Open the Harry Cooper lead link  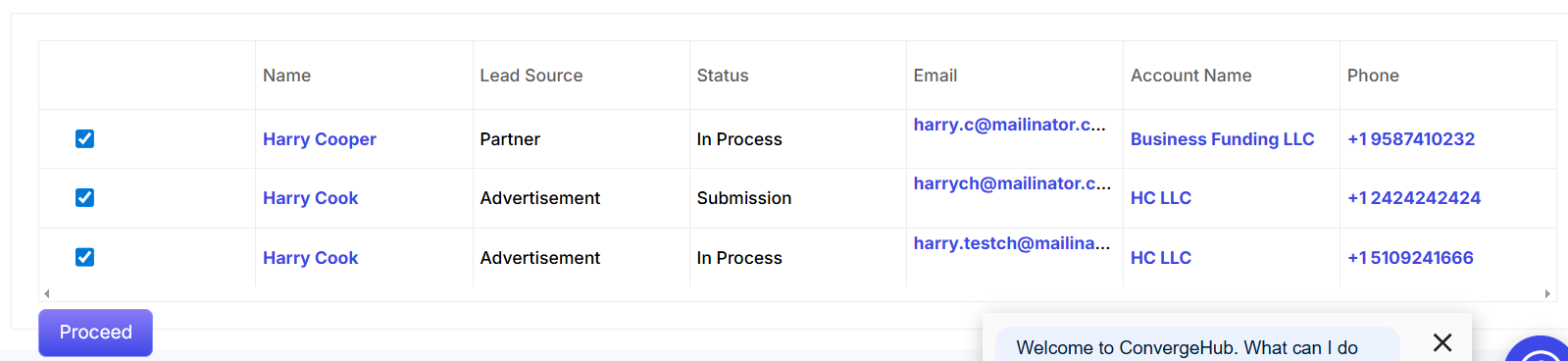click(320, 139)
